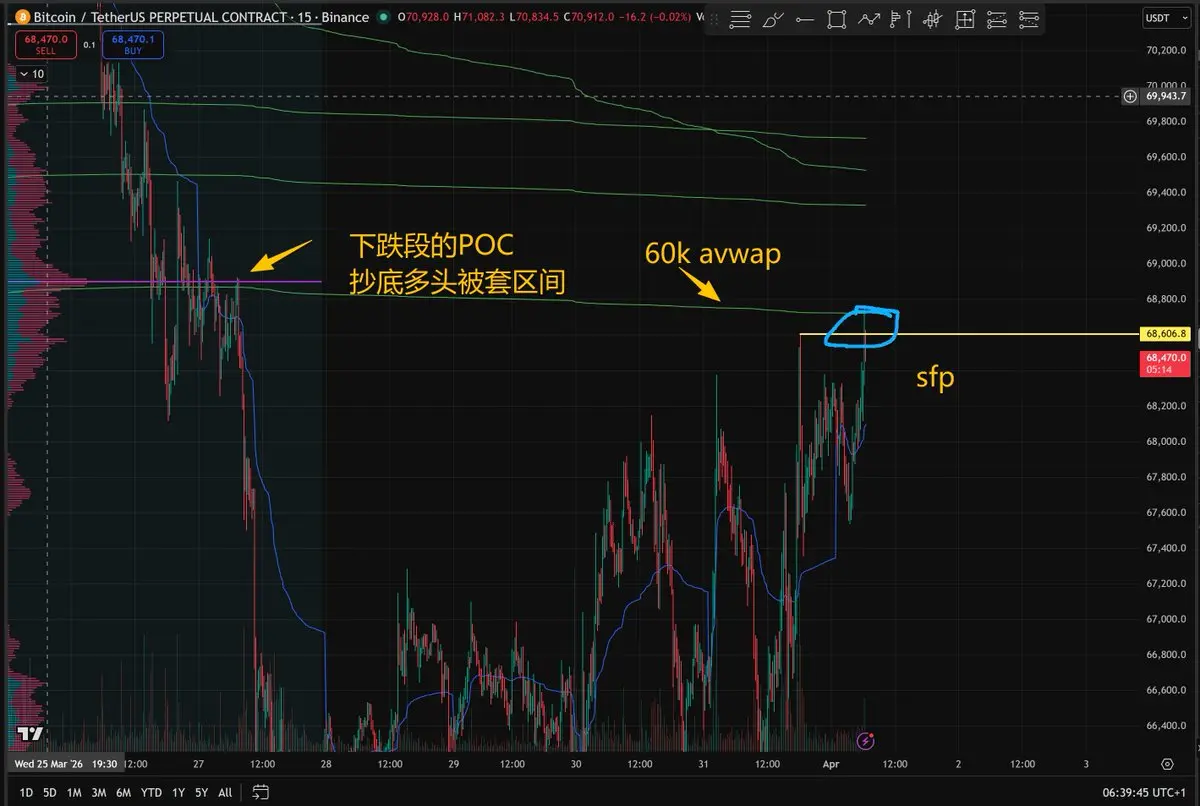The image size is (1200, 806).
Task: Click the '下跌段的POC' annotation text
Action: (x=431, y=246)
